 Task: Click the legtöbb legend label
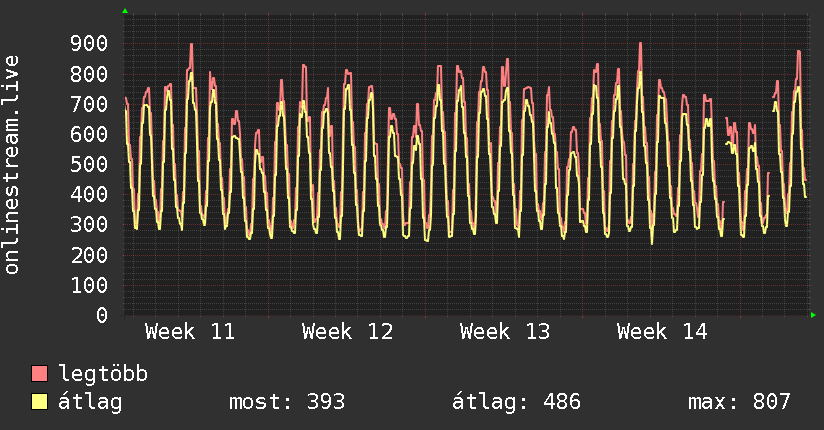103,374
